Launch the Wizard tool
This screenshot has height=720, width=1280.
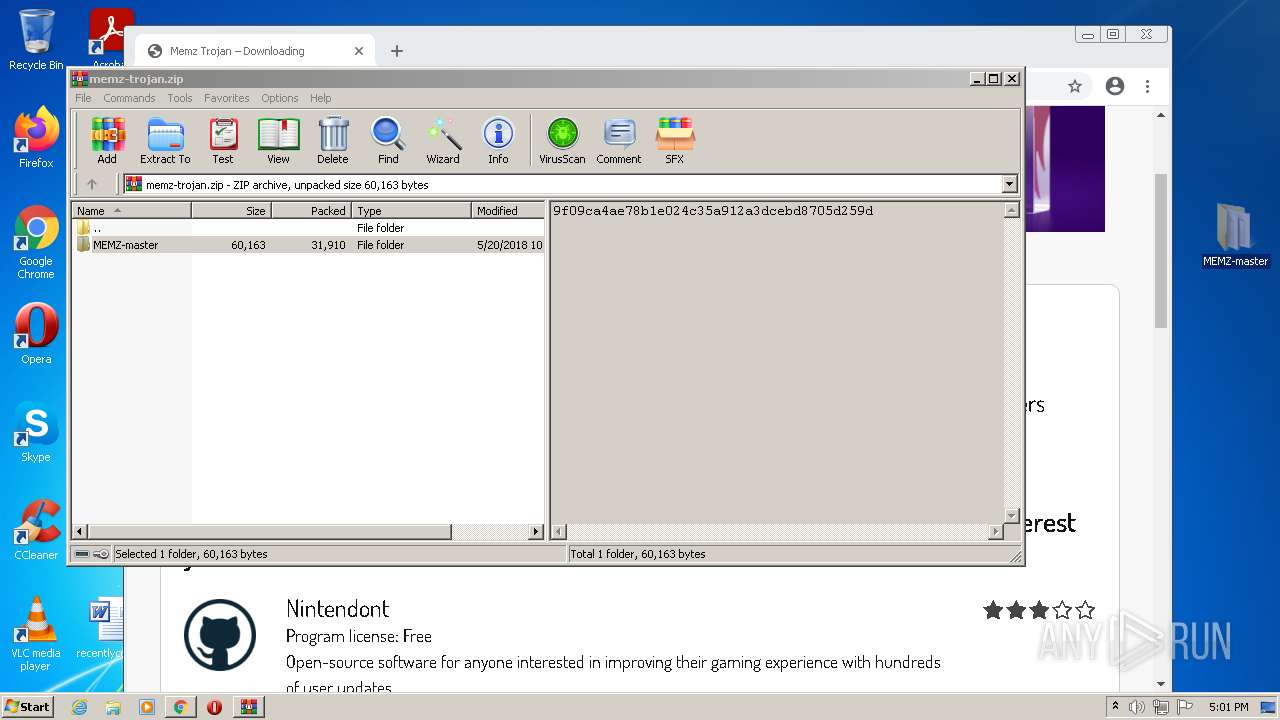(443, 140)
